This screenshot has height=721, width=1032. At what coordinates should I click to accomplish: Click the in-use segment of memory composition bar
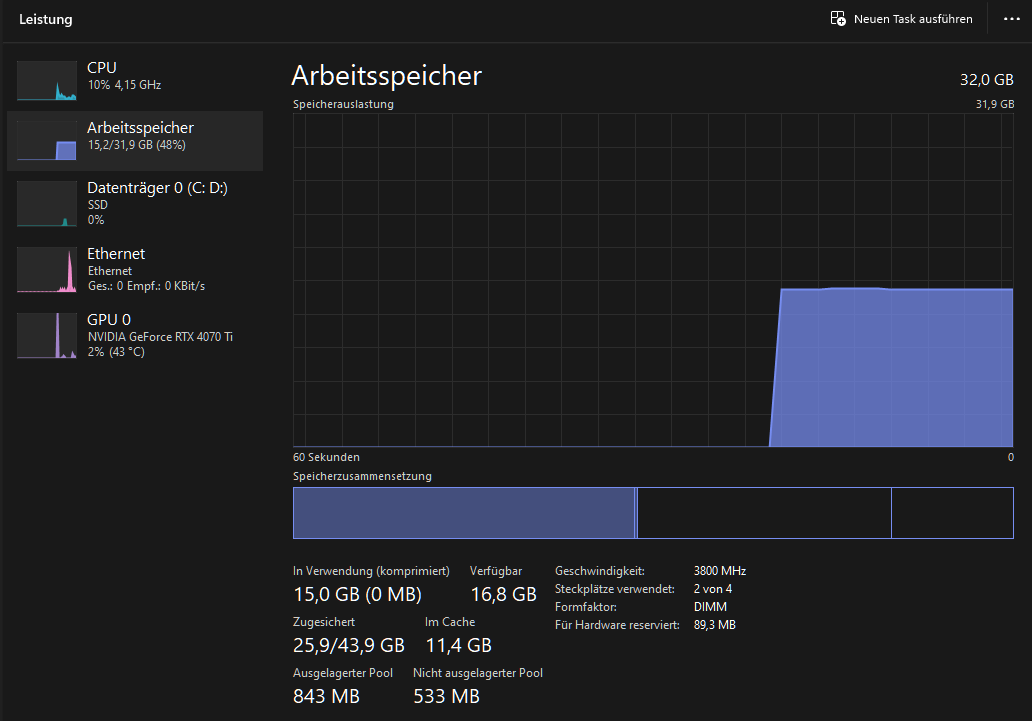[463, 513]
